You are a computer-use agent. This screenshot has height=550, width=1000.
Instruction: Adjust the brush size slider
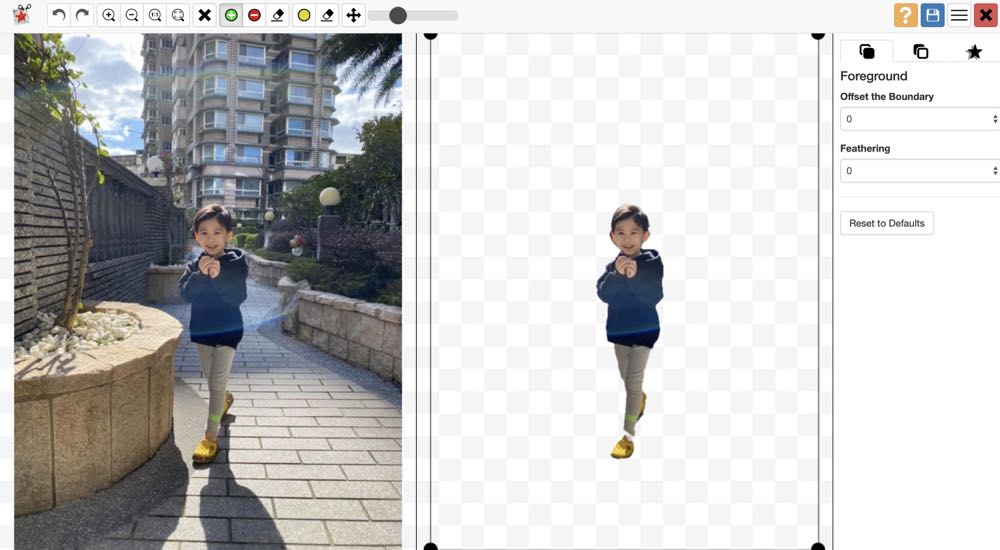pos(398,15)
